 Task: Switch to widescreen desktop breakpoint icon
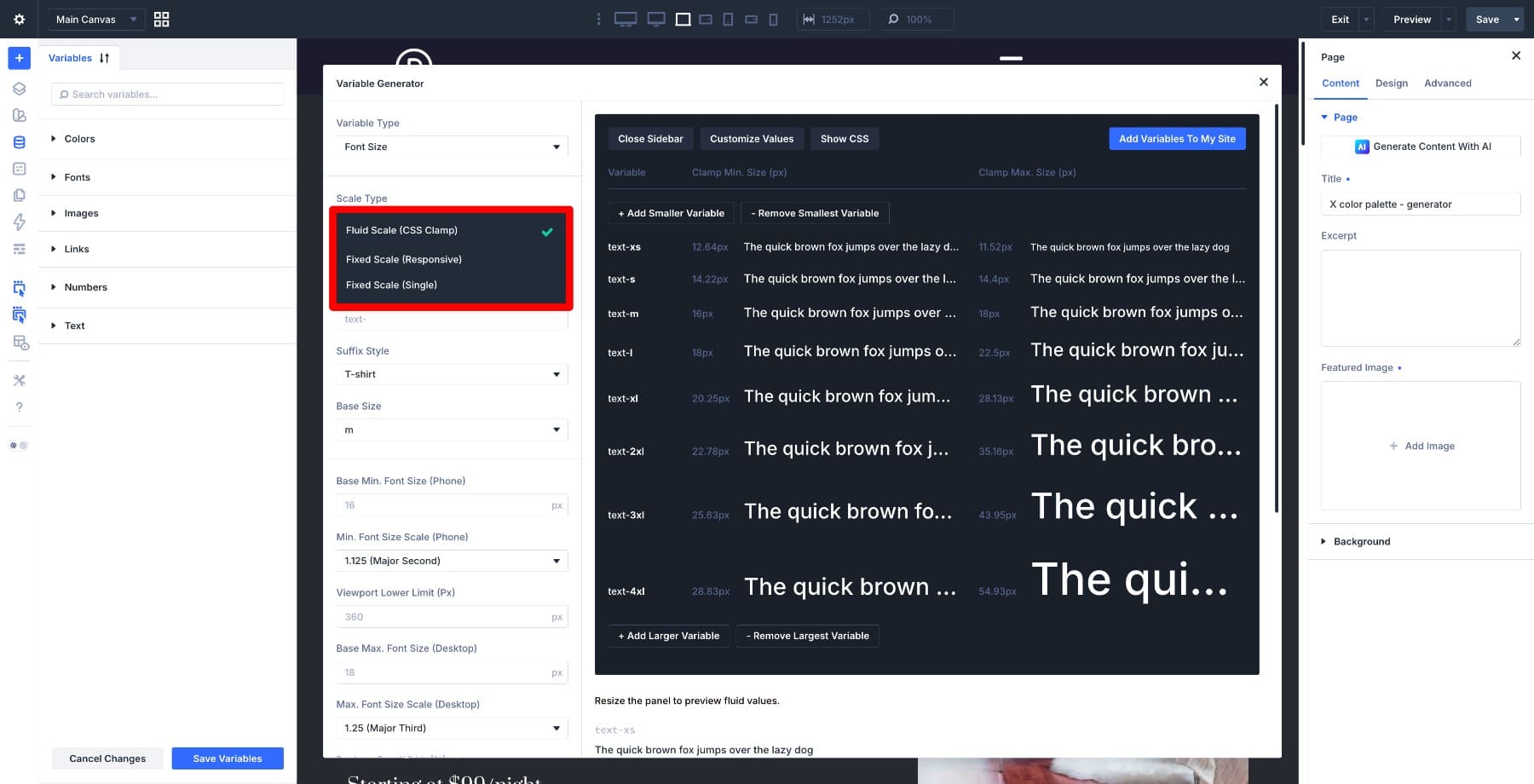click(626, 19)
